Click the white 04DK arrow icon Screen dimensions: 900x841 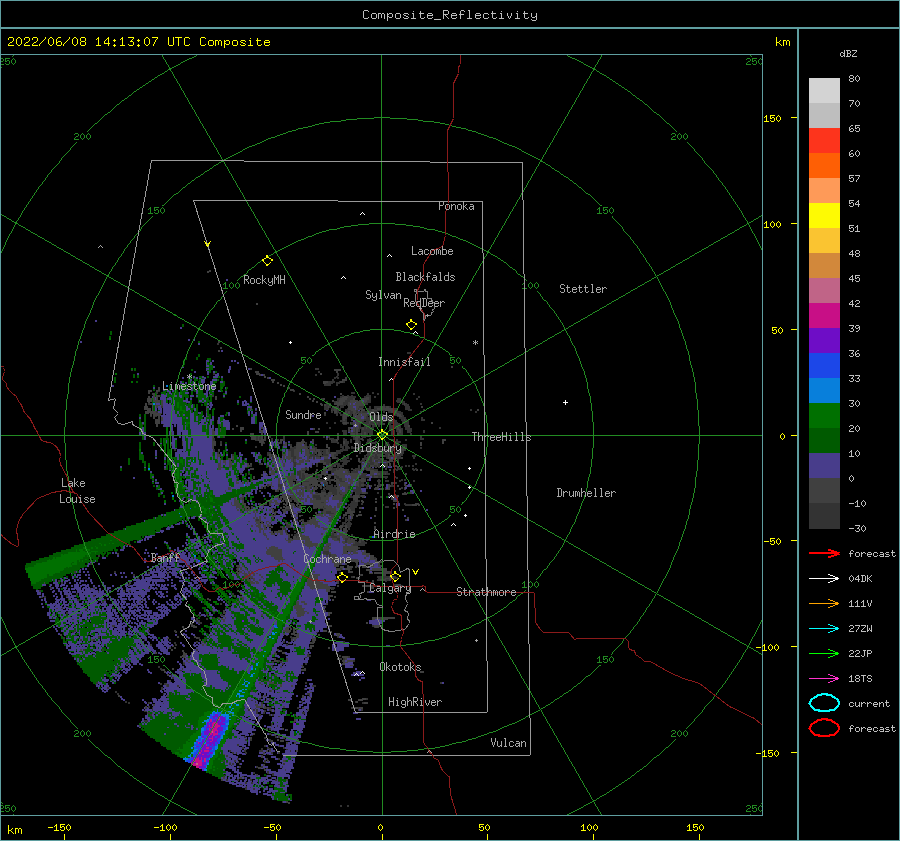point(824,578)
